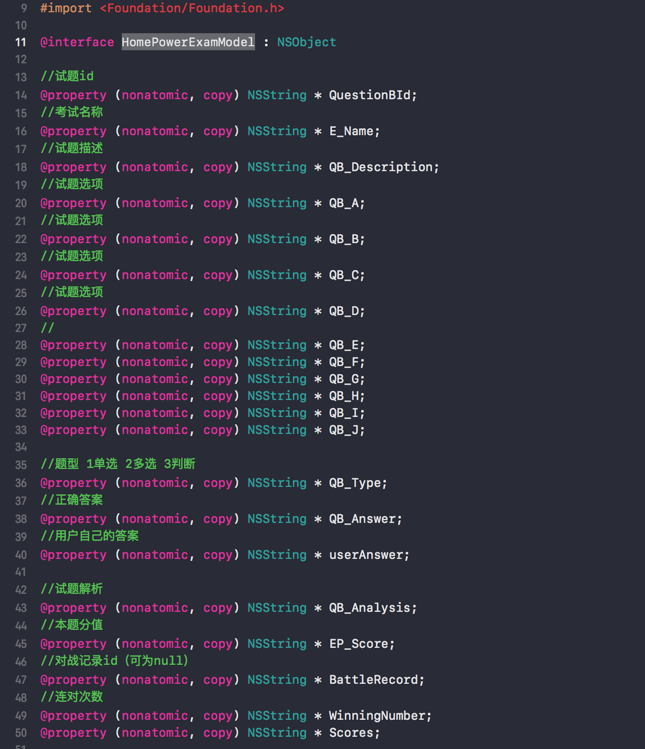Click the QB_A property name
This screenshot has width=645, height=749.
[344, 203]
